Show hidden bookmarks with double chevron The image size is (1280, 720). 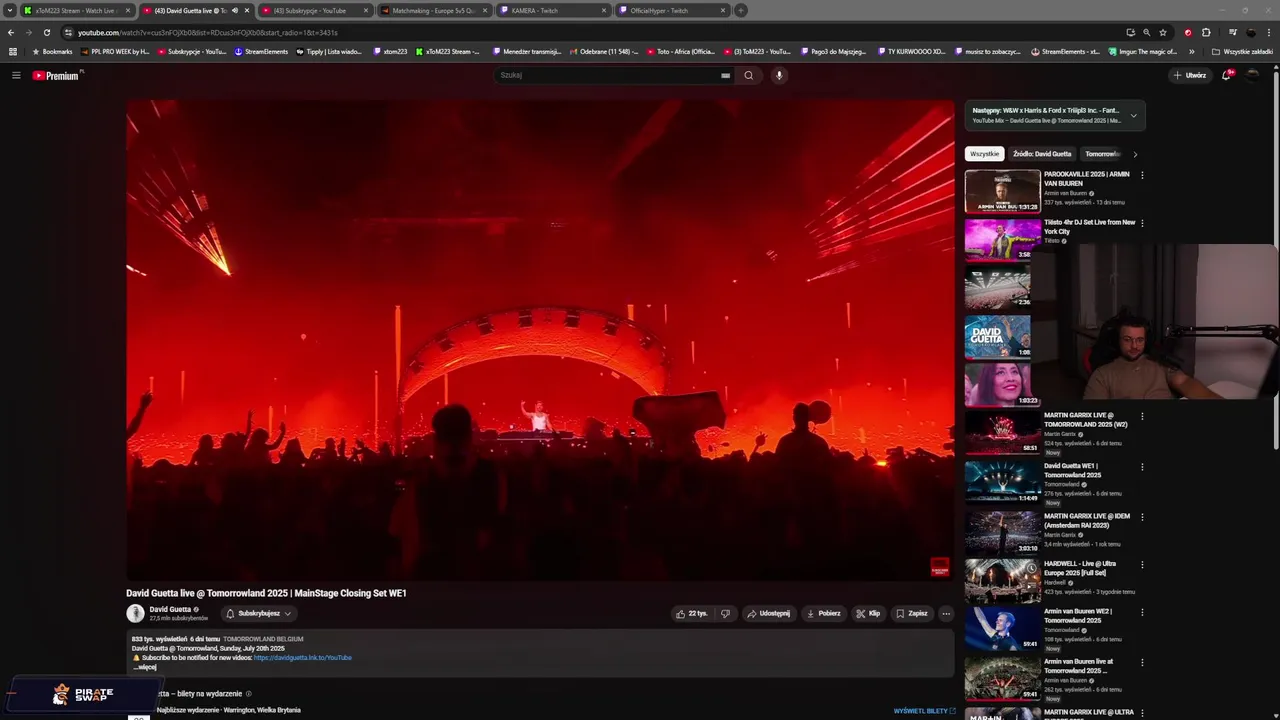pyautogui.click(x=1191, y=51)
